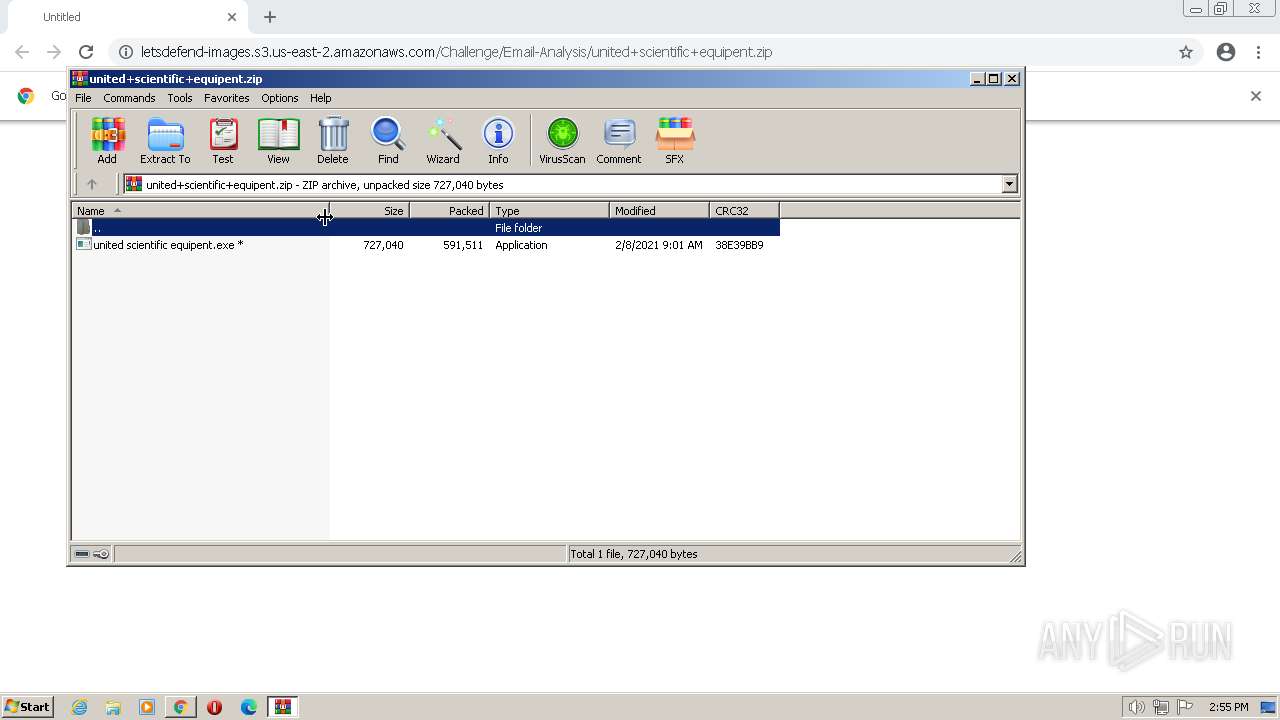Switch to WinRAR in the taskbar

283,707
